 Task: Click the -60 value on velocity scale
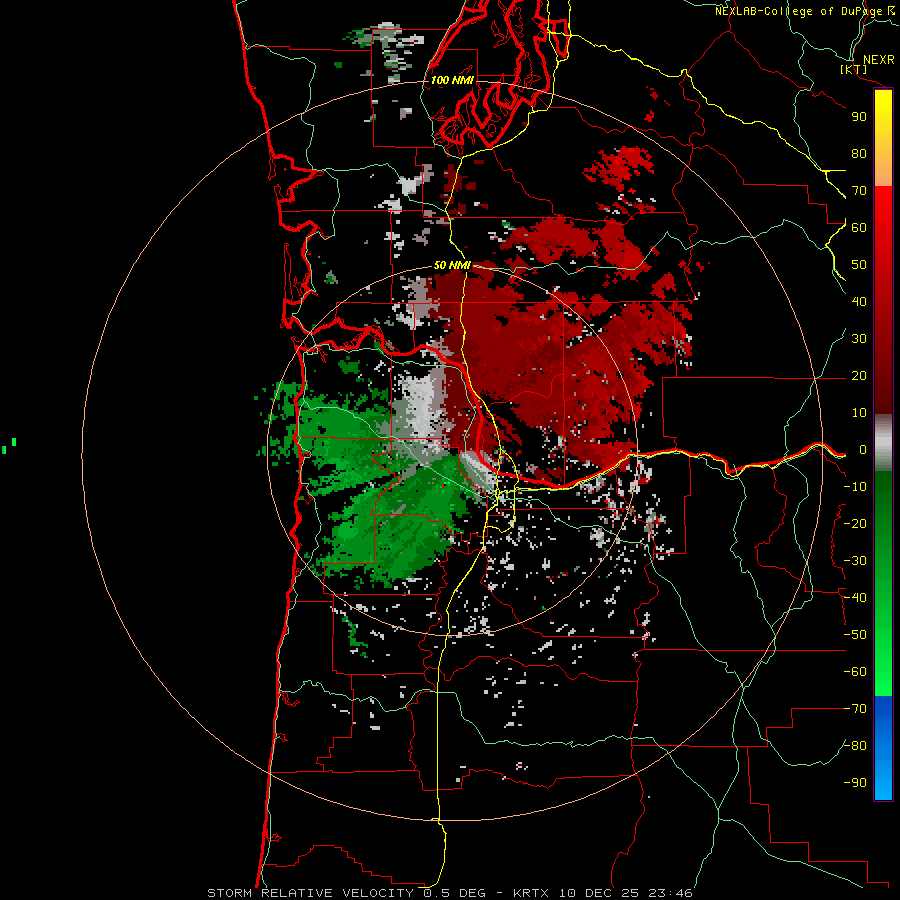(855, 672)
